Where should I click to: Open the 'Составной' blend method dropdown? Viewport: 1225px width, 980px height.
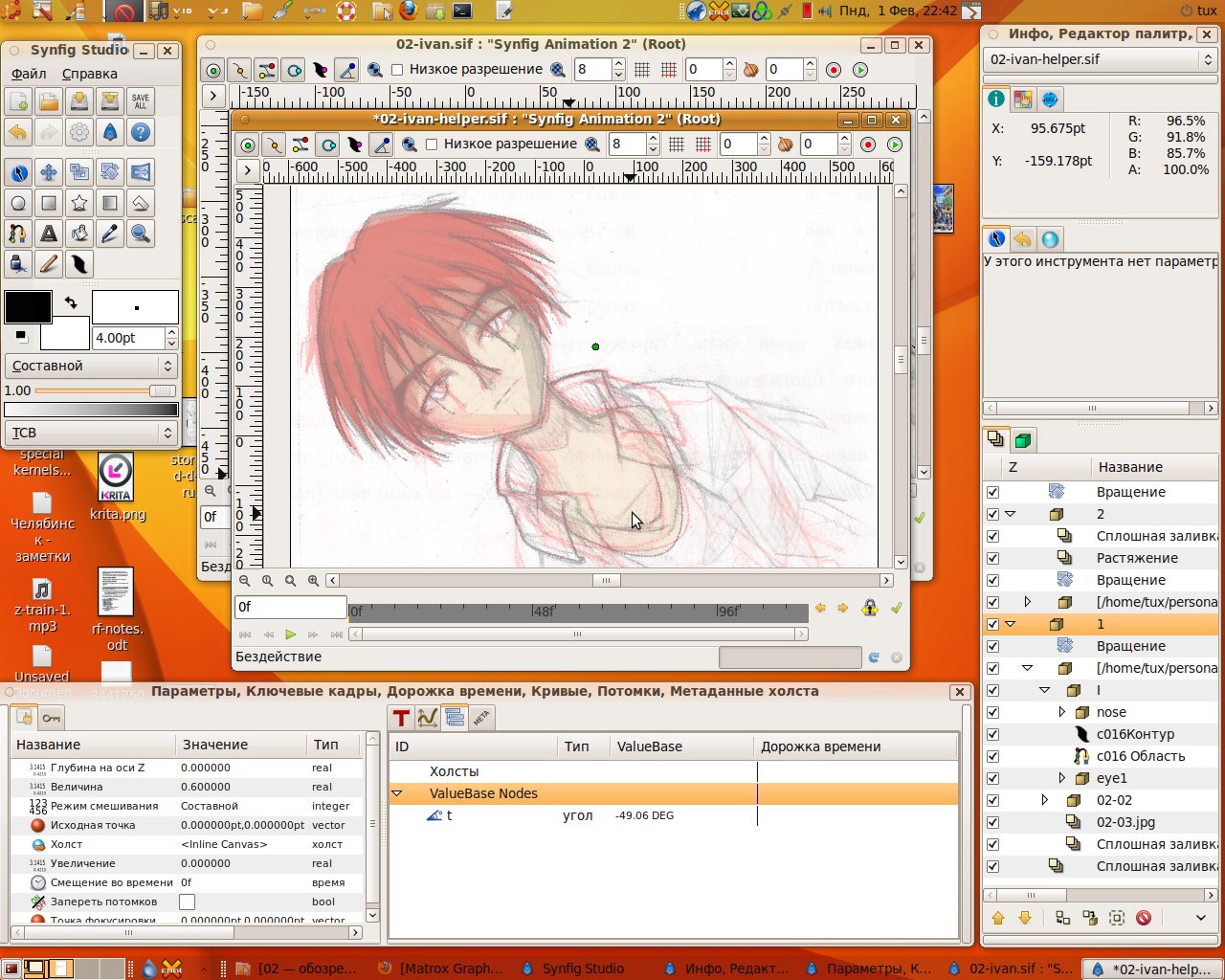tap(90, 365)
